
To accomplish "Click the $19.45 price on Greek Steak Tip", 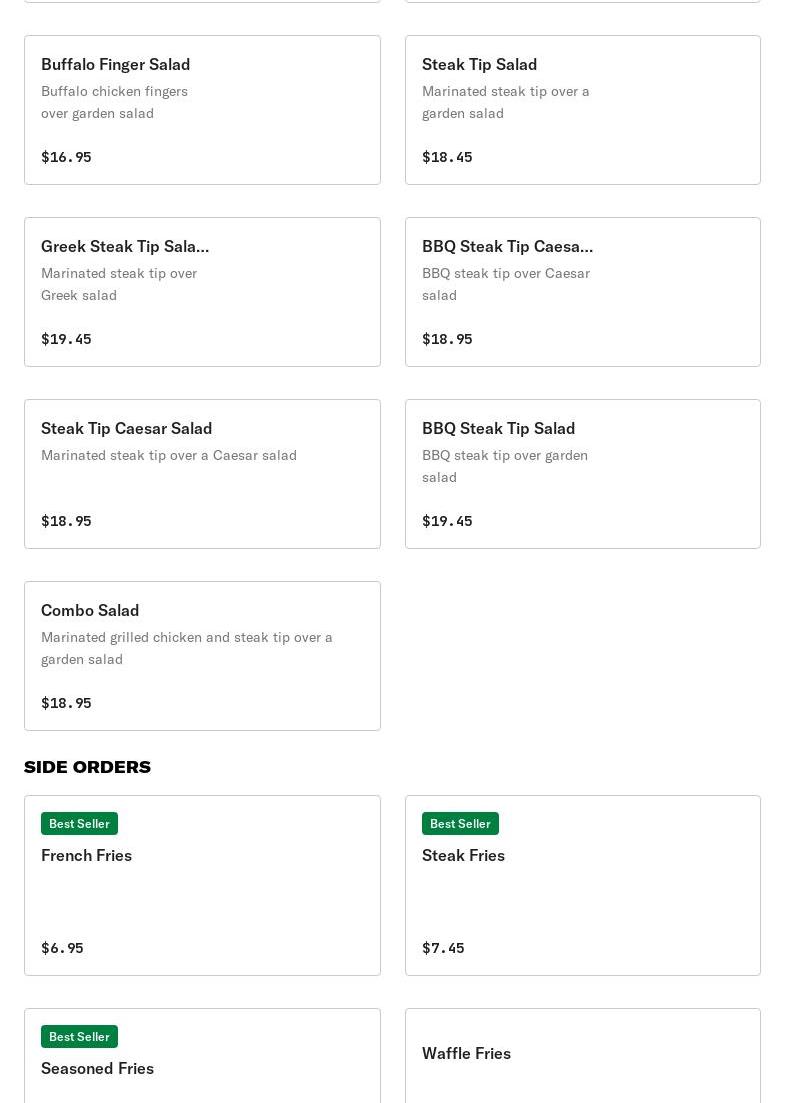I will (x=66, y=339).
